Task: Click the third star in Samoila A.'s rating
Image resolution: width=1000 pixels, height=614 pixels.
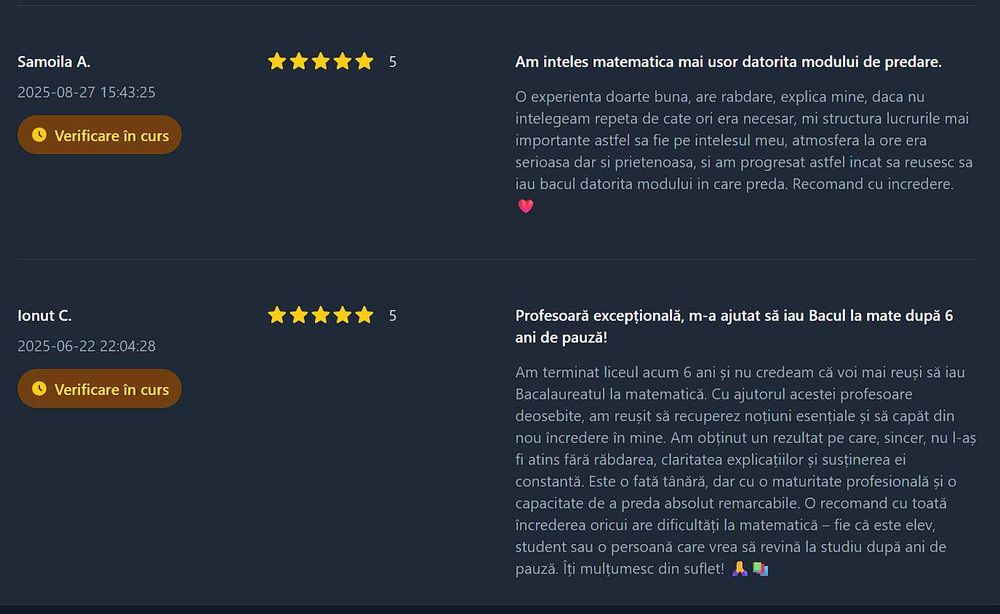Action: pos(320,62)
